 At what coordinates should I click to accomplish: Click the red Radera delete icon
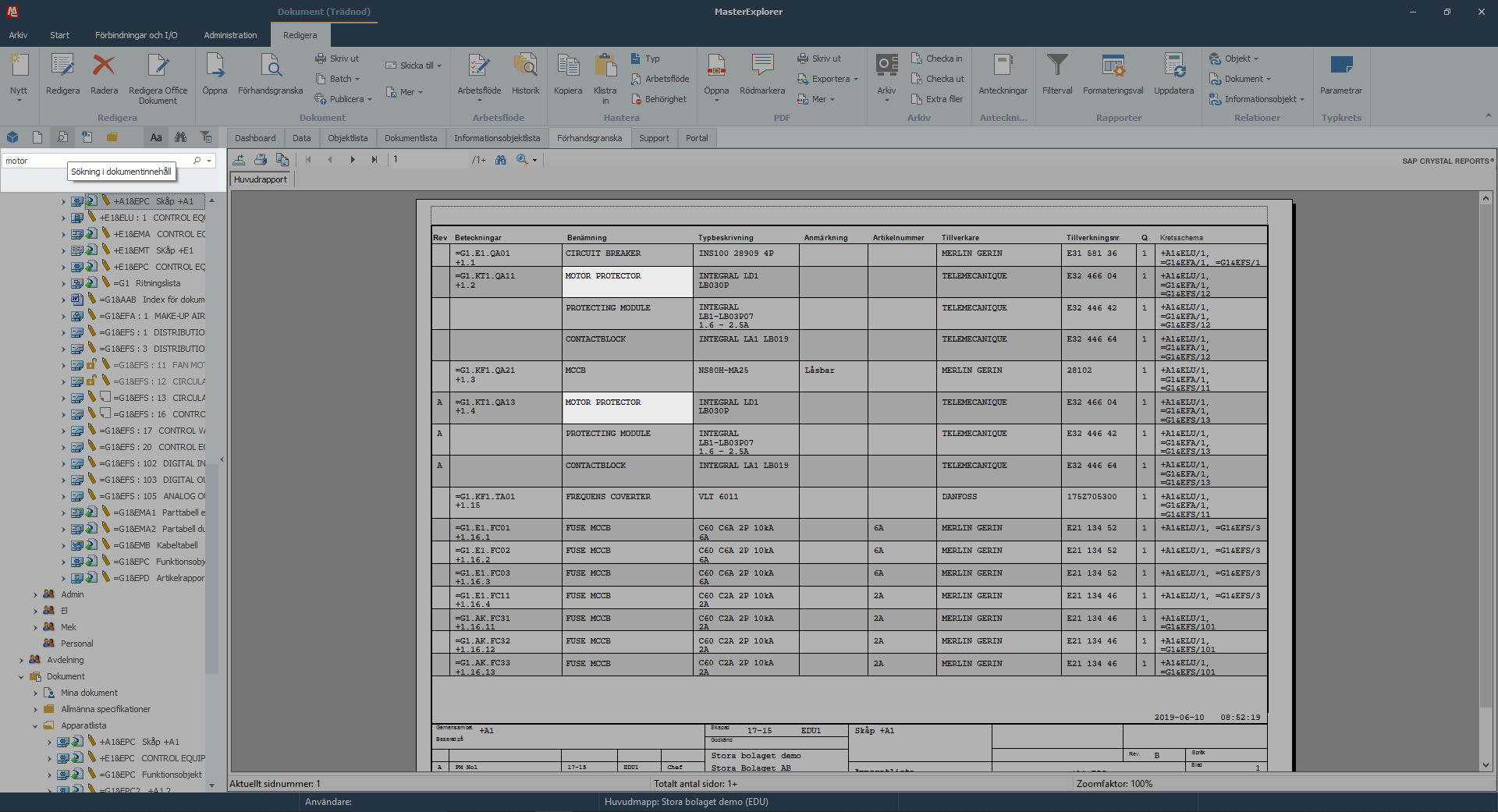click(x=104, y=66)
